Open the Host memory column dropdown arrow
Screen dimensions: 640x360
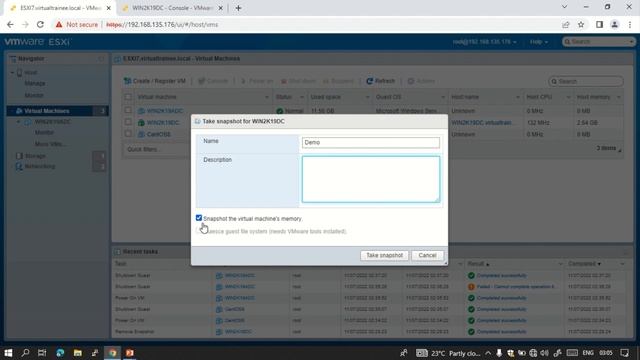coord(618,97)
